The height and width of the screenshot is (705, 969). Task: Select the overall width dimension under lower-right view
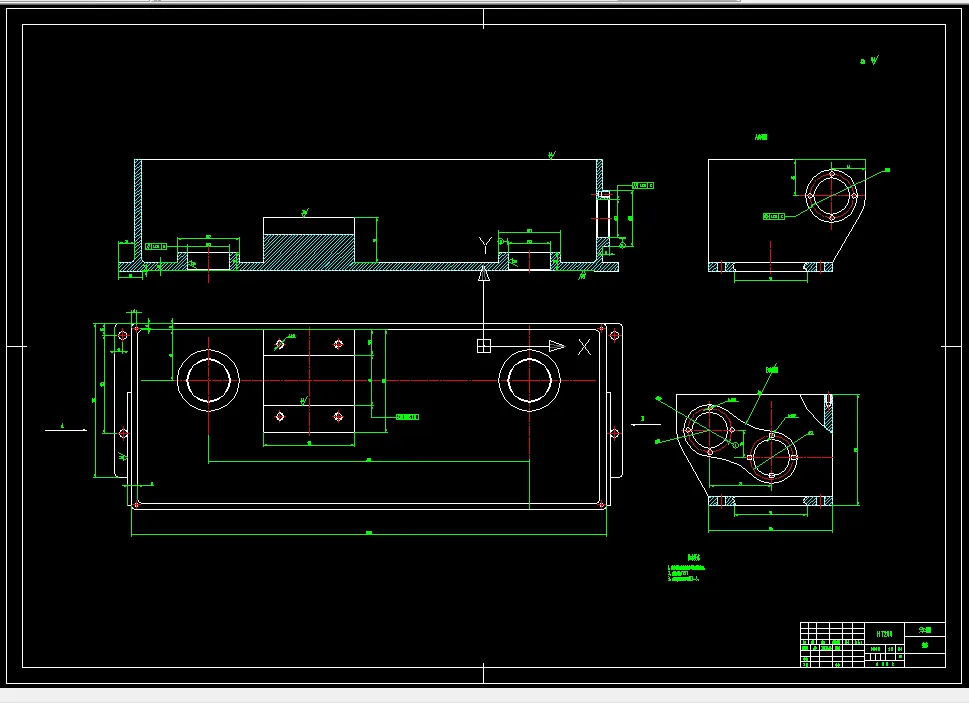point(771,530)
